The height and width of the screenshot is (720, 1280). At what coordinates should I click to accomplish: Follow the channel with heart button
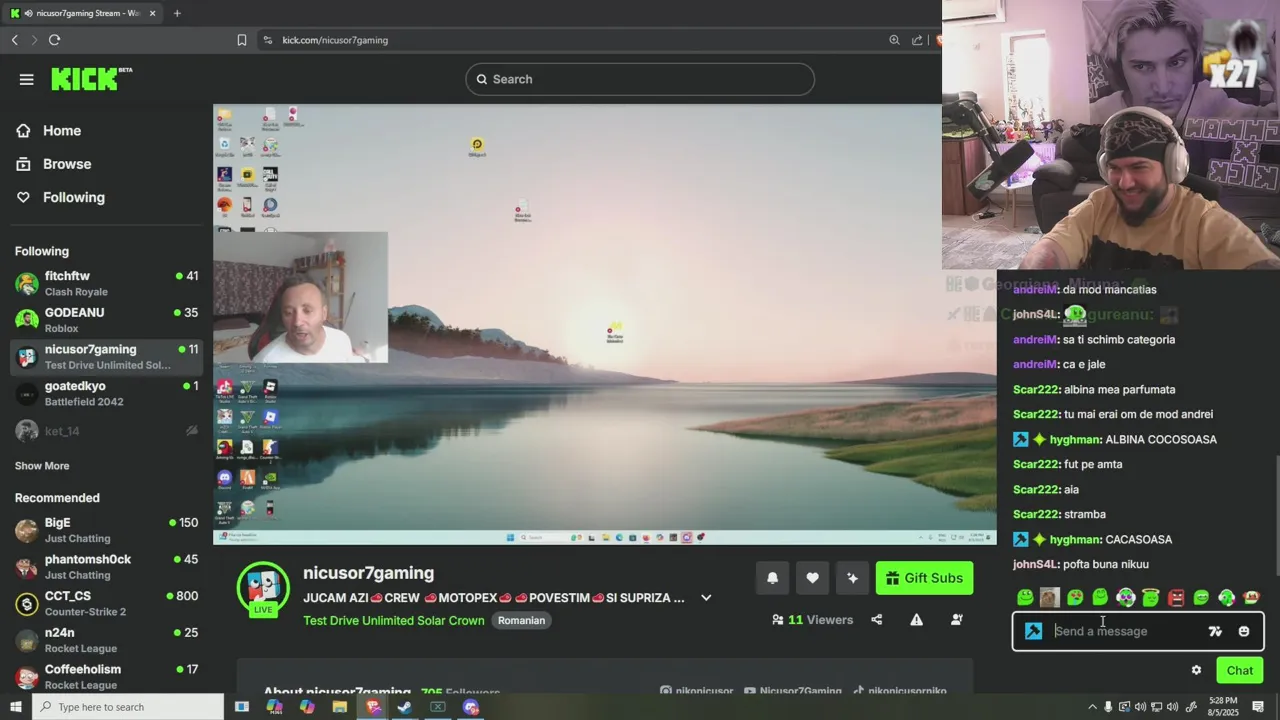(812, 578)
